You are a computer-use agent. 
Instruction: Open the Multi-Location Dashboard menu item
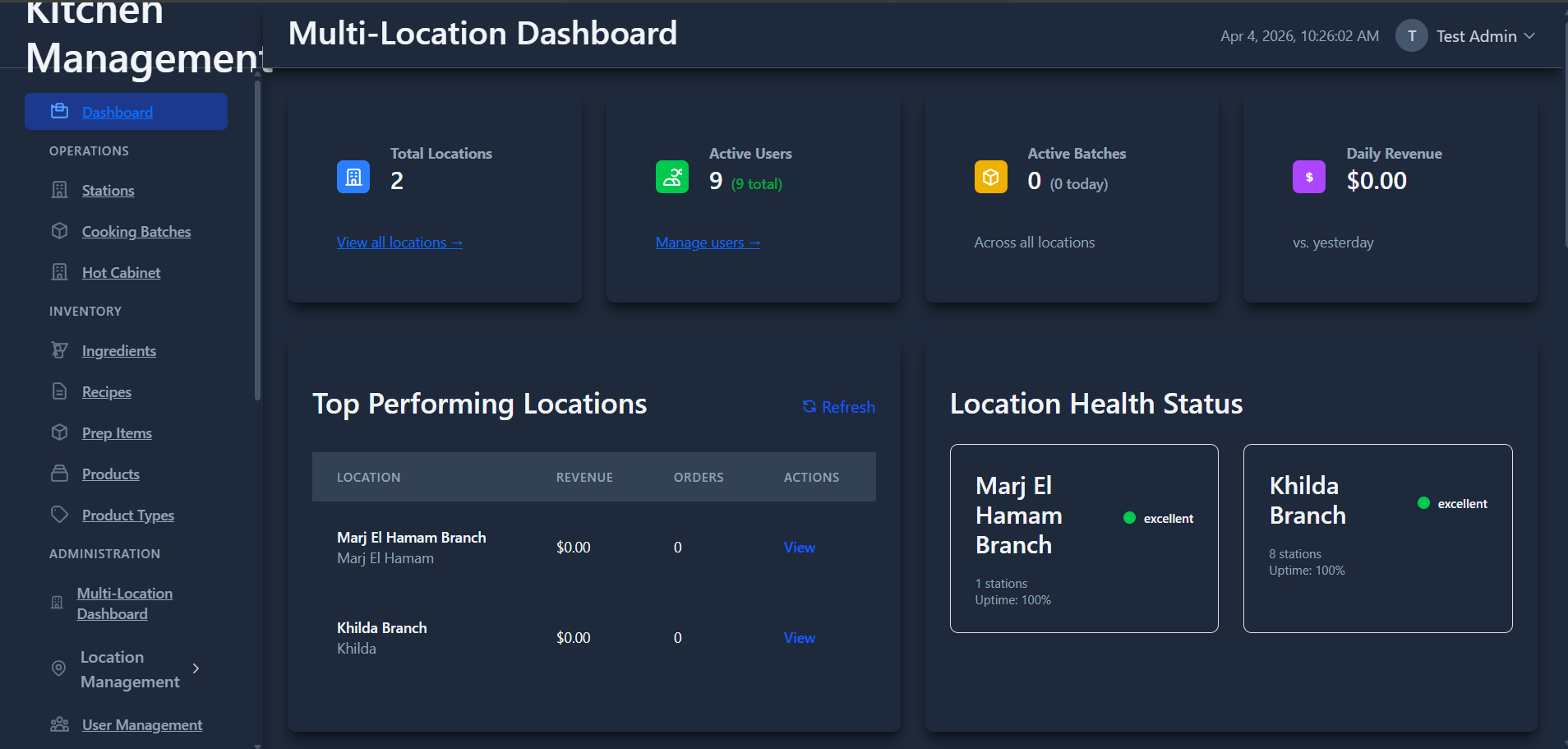click(124, 603)
